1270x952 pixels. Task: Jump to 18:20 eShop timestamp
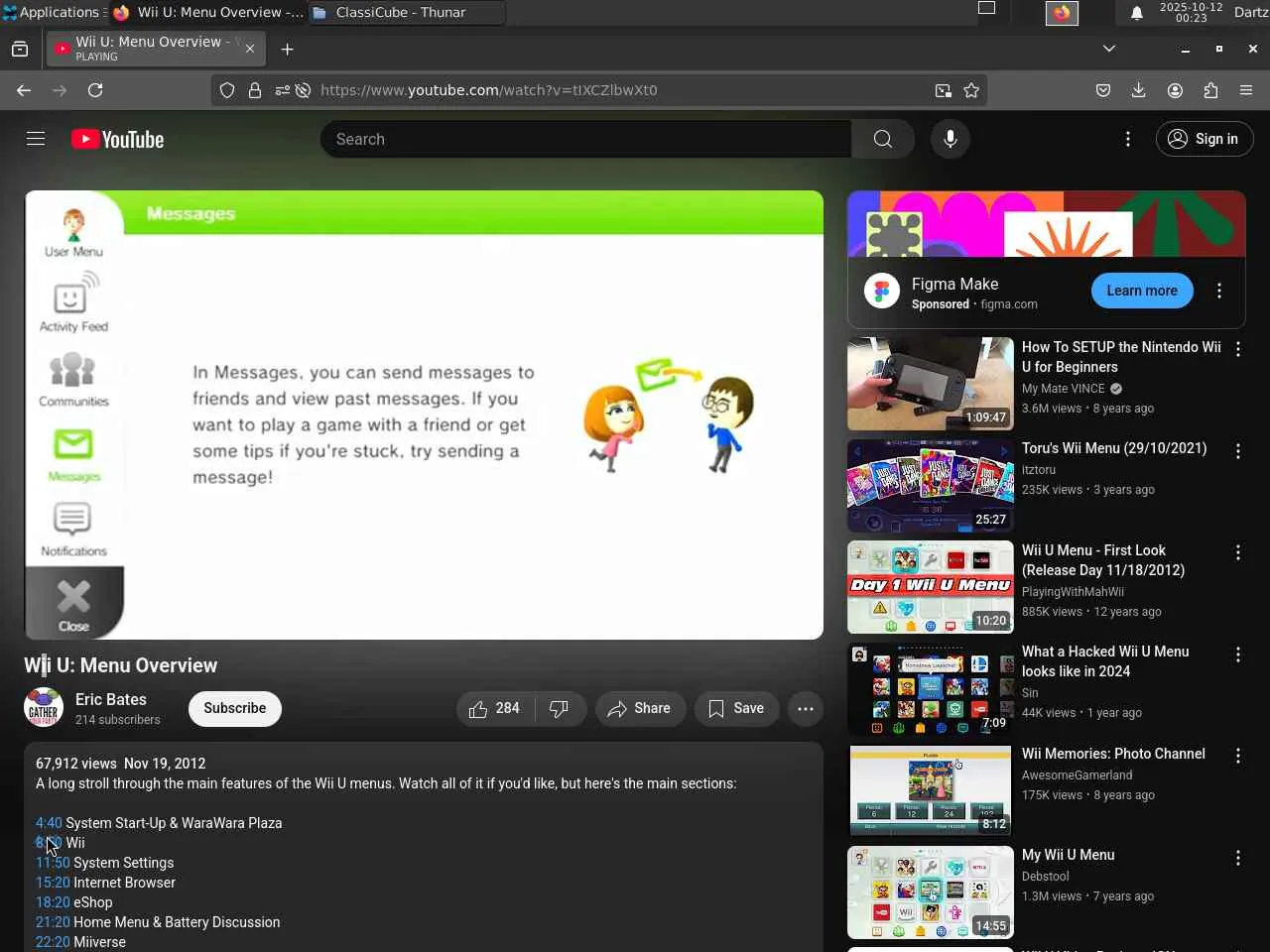click(53, 902)
